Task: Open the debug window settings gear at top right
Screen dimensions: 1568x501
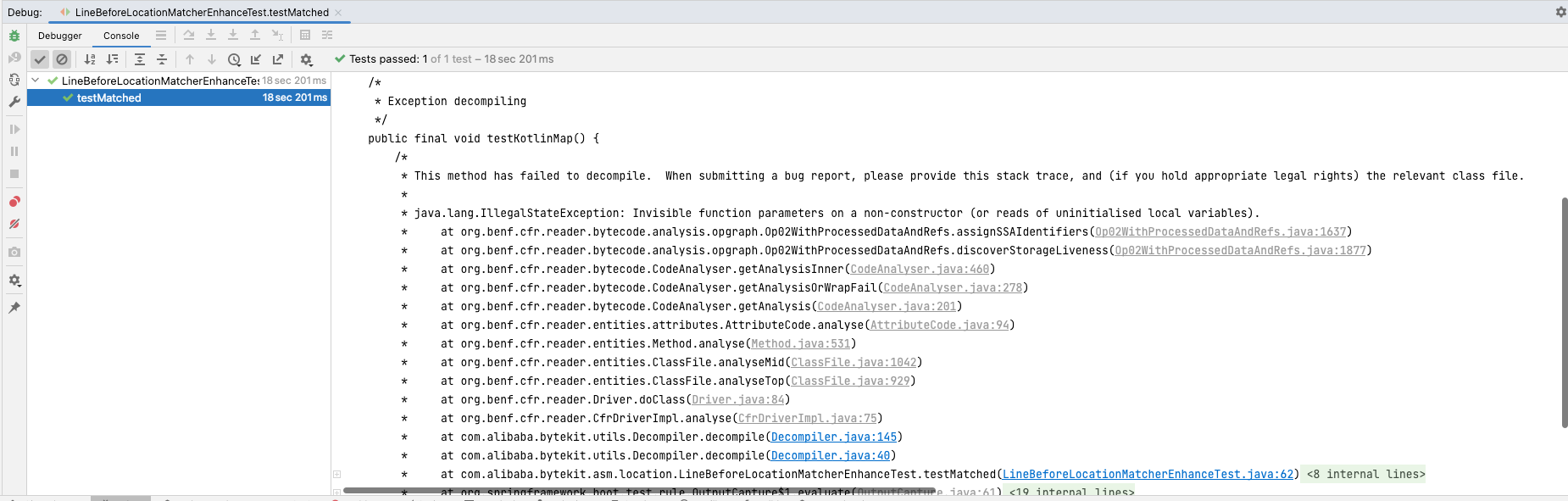Action: (1560, 12)
